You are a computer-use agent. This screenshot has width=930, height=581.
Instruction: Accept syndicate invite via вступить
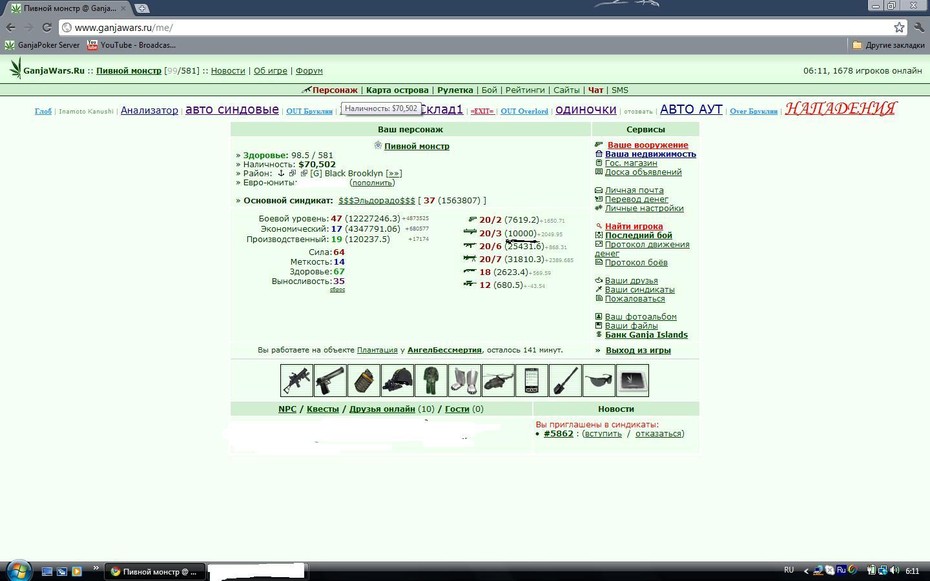point(603,434)
